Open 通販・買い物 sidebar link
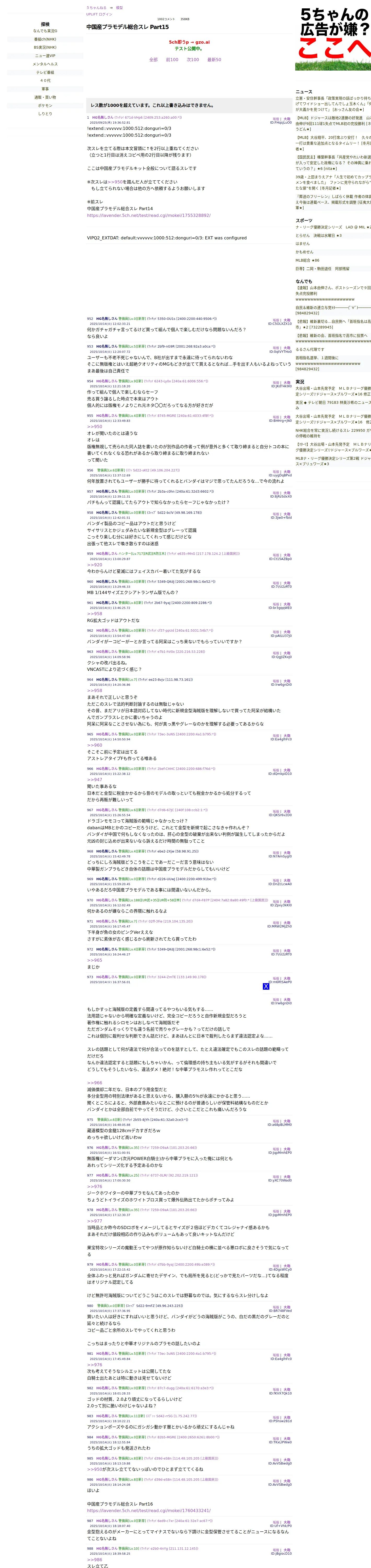This screenshot has width=371, height=1568. (x=45, y=97)
